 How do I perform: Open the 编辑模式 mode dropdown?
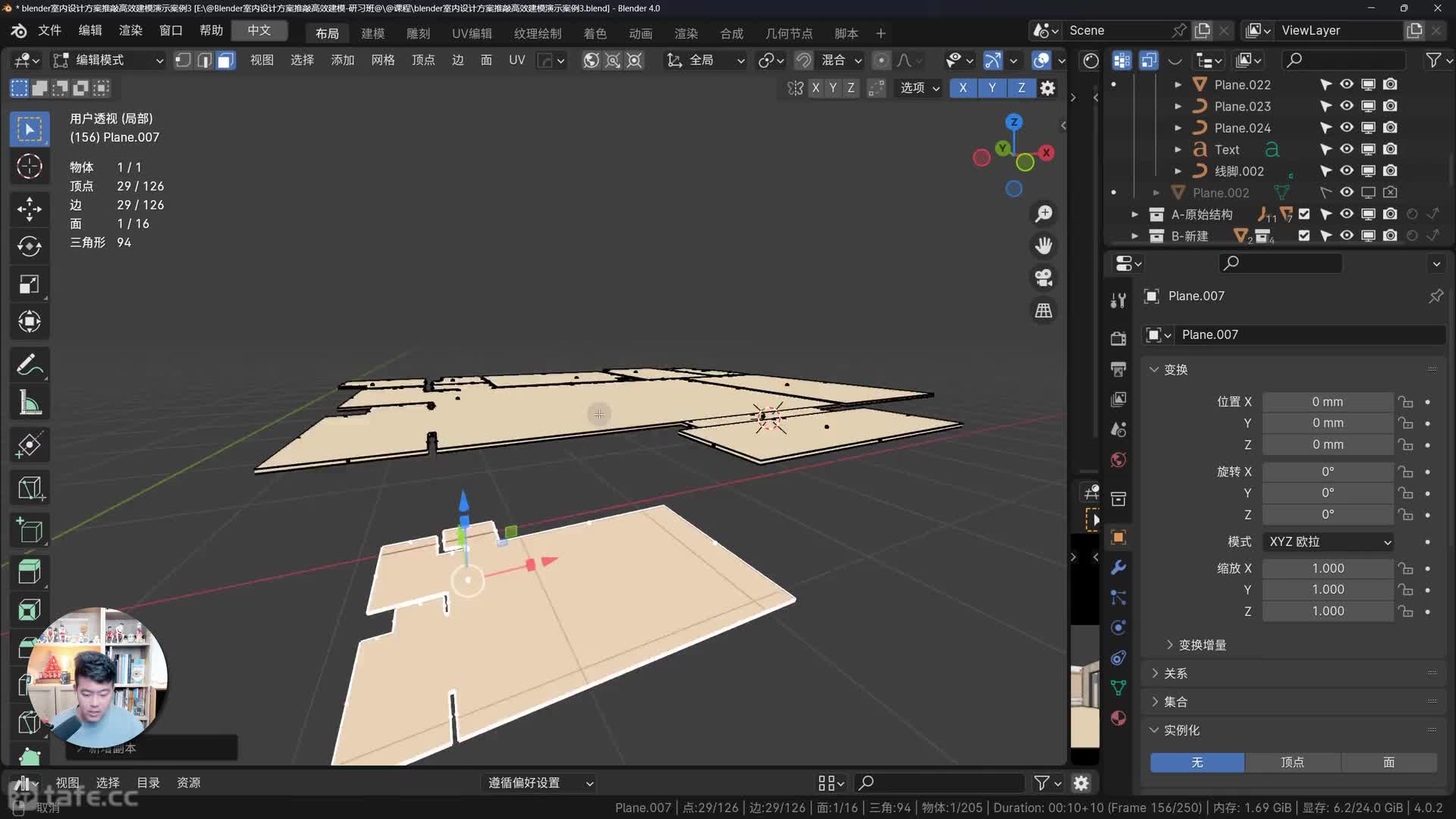[108, 61]
